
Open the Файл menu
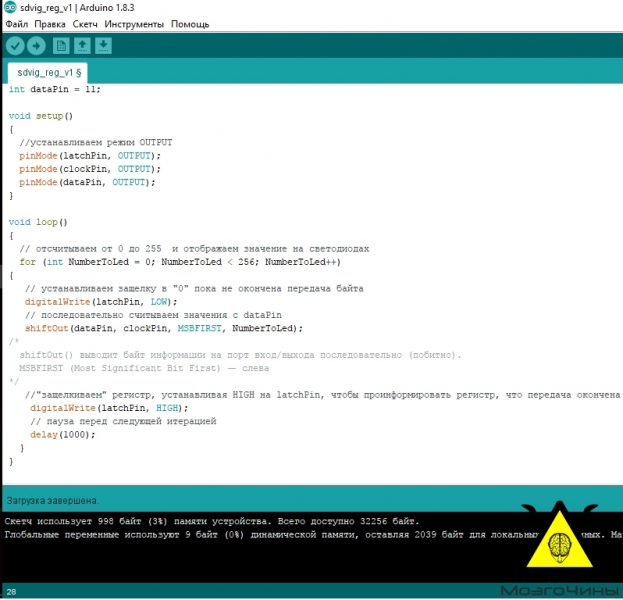tap(17, 24)
